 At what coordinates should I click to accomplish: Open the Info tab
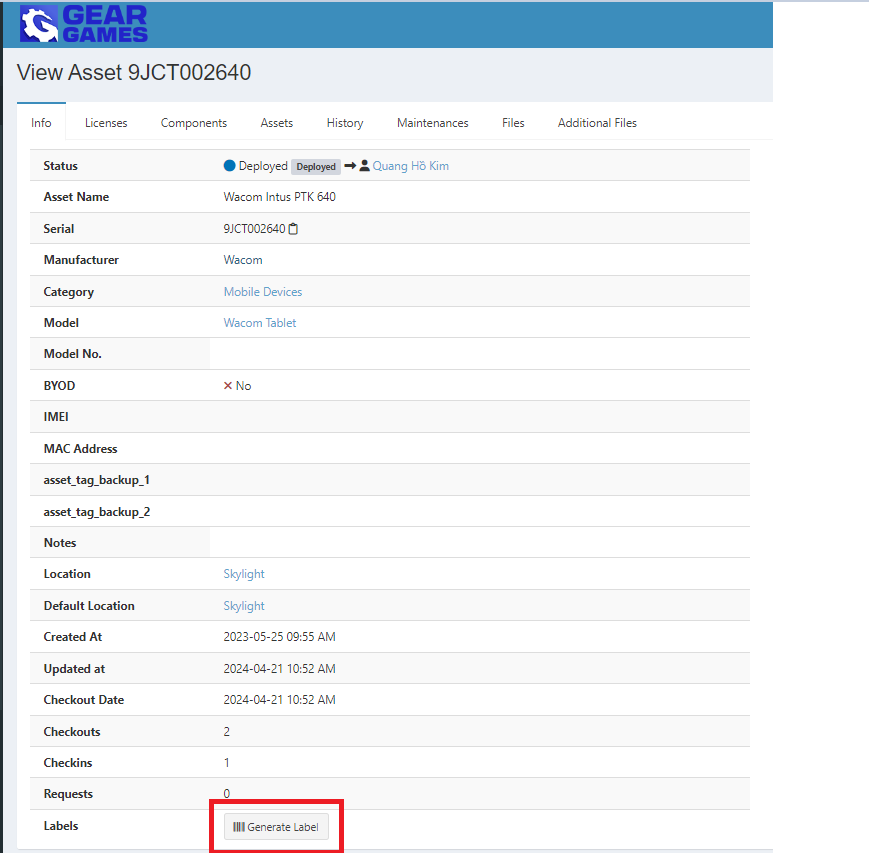[41, 123]
